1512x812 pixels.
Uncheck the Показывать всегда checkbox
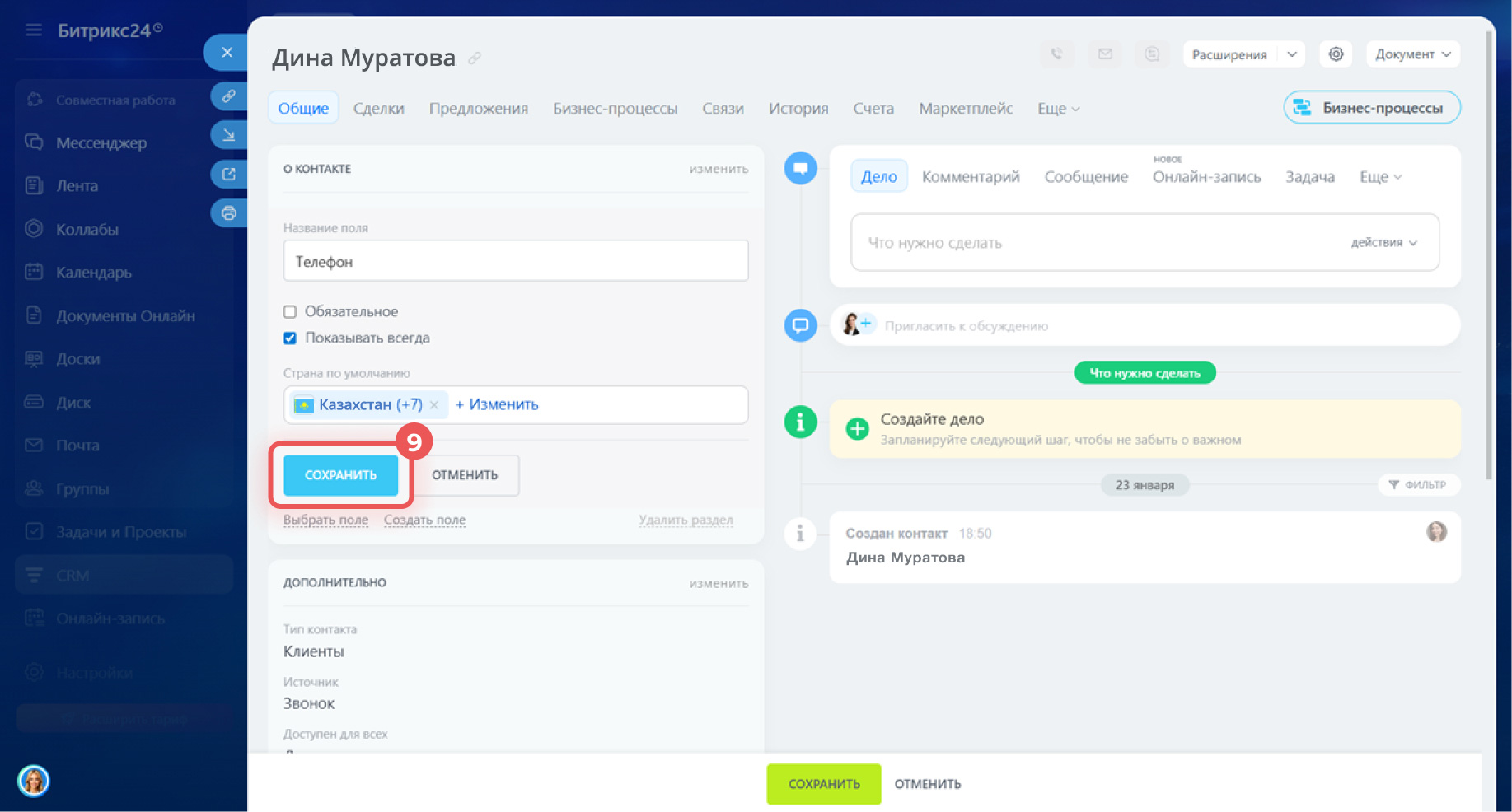(x=290, y=338)
